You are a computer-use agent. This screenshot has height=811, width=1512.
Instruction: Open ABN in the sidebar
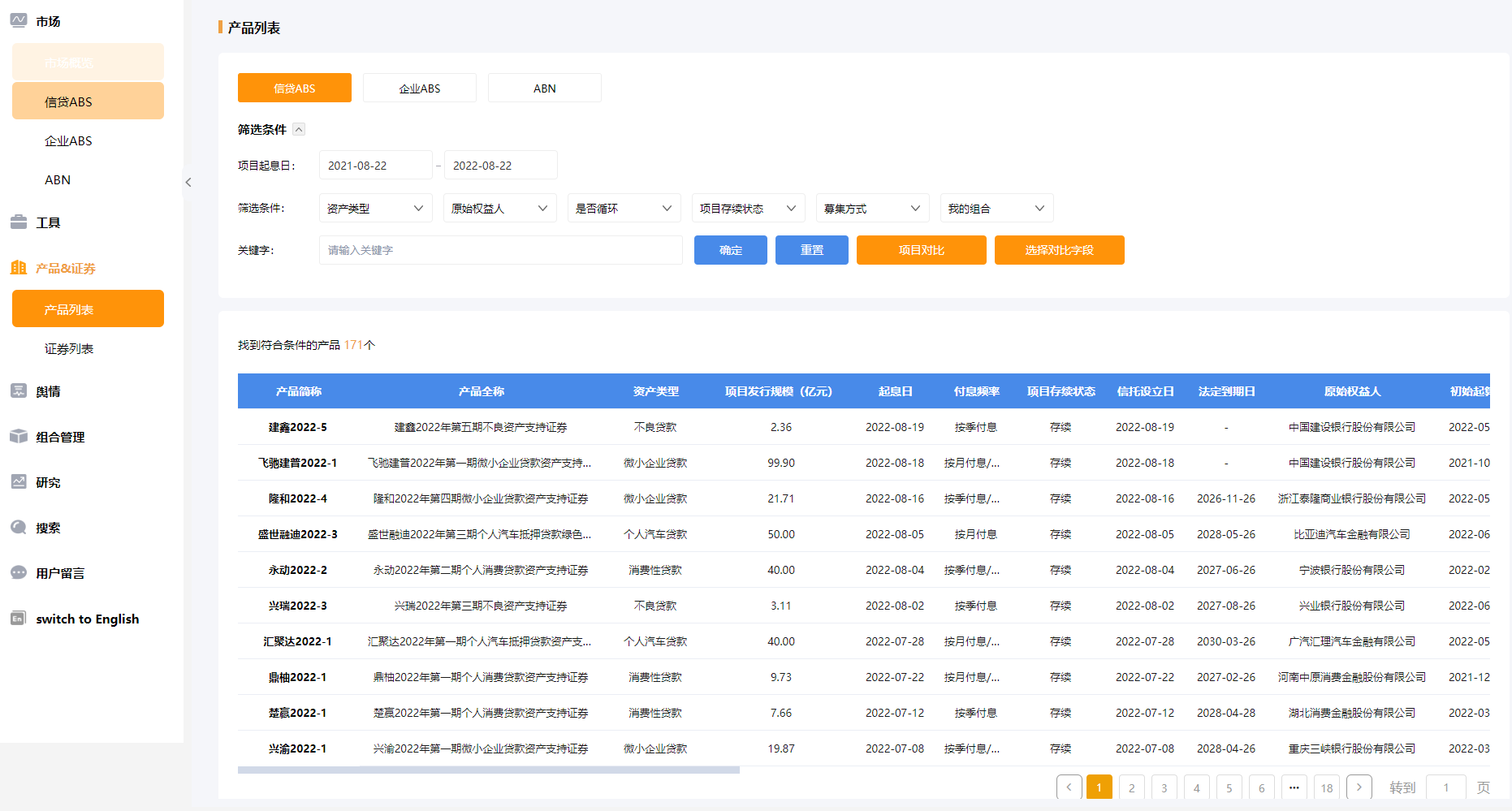(x=88, y=179)
